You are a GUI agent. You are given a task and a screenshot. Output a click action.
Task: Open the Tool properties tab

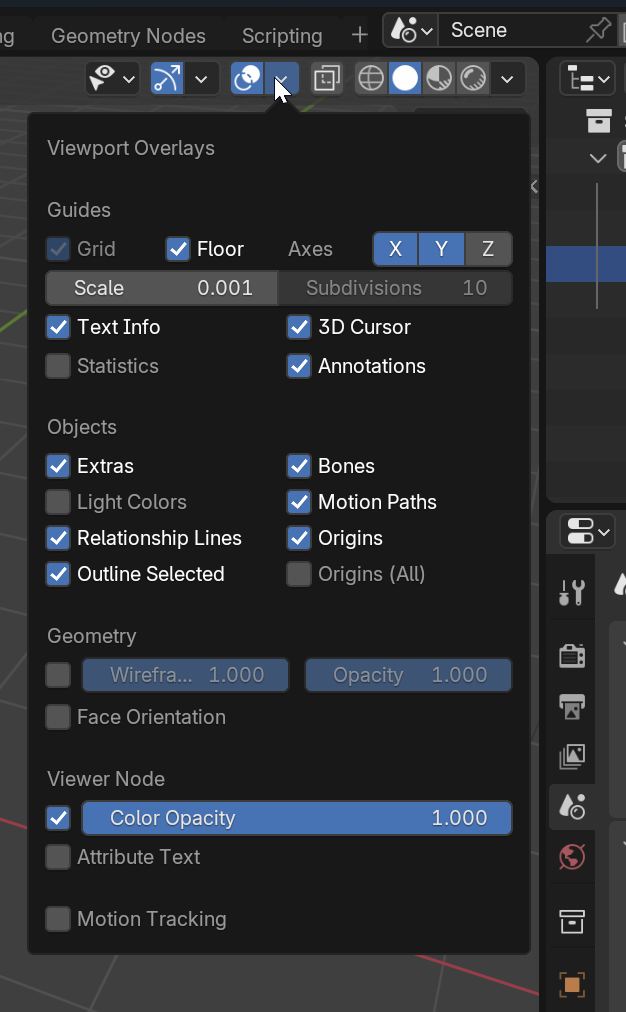572,591
